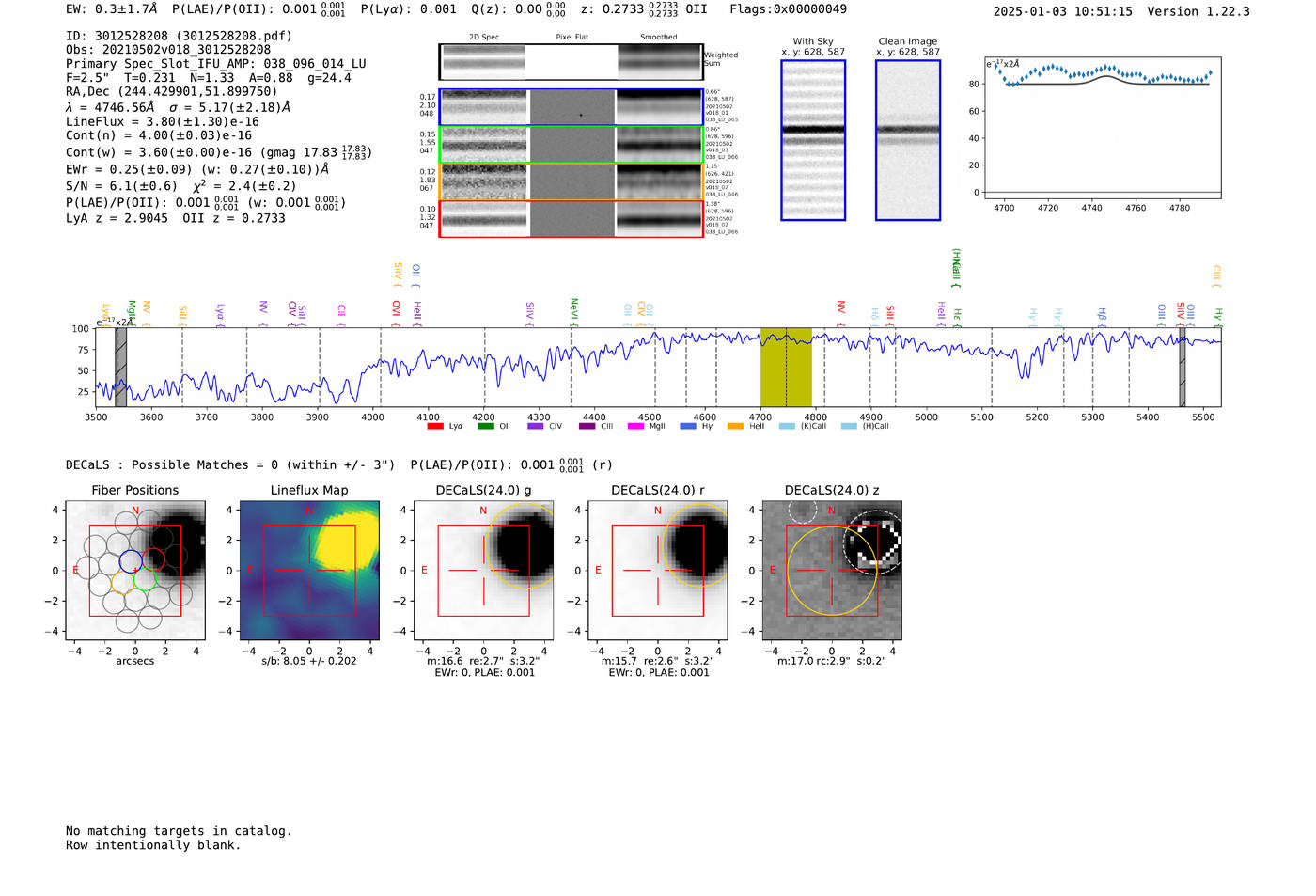Select the green-bordered fiber spectrum row

tap(571, 145)
